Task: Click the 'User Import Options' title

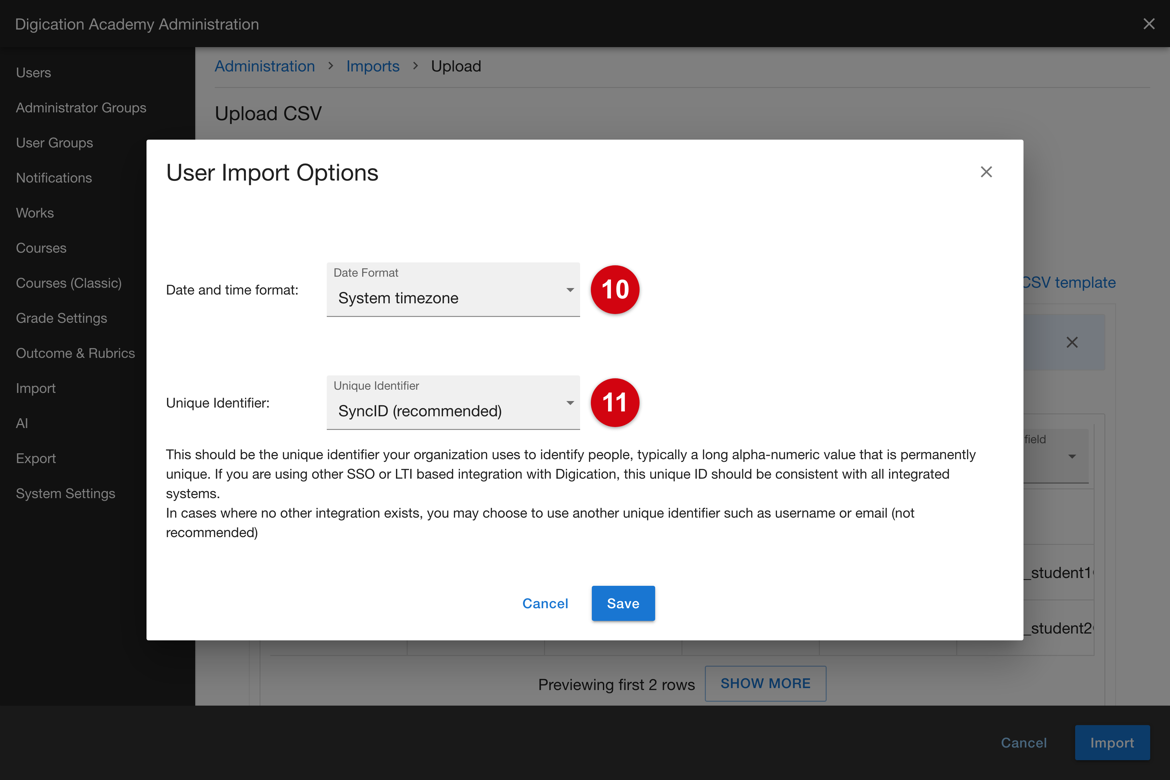Action: click(x=272, y=172)
